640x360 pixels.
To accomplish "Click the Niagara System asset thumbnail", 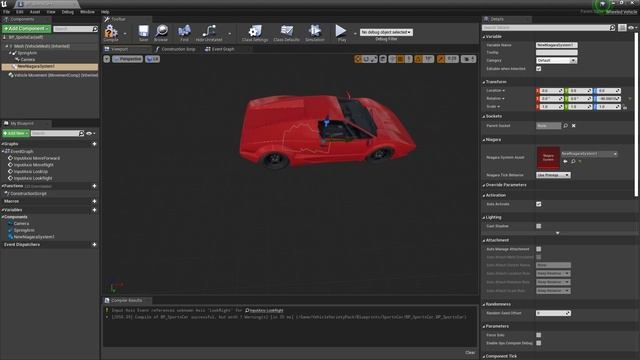I will tap(548, 158).
